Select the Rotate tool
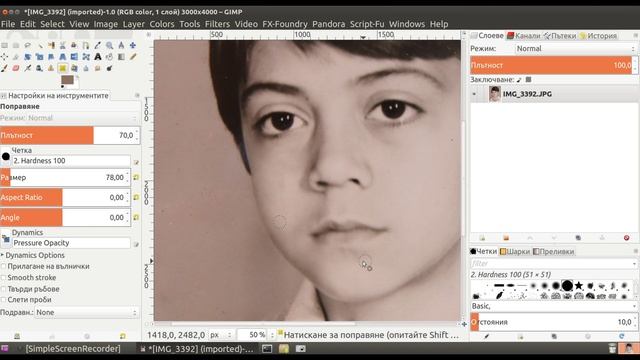Image resolution: width=640 pixels, height=360 pixels. point(28,57)
